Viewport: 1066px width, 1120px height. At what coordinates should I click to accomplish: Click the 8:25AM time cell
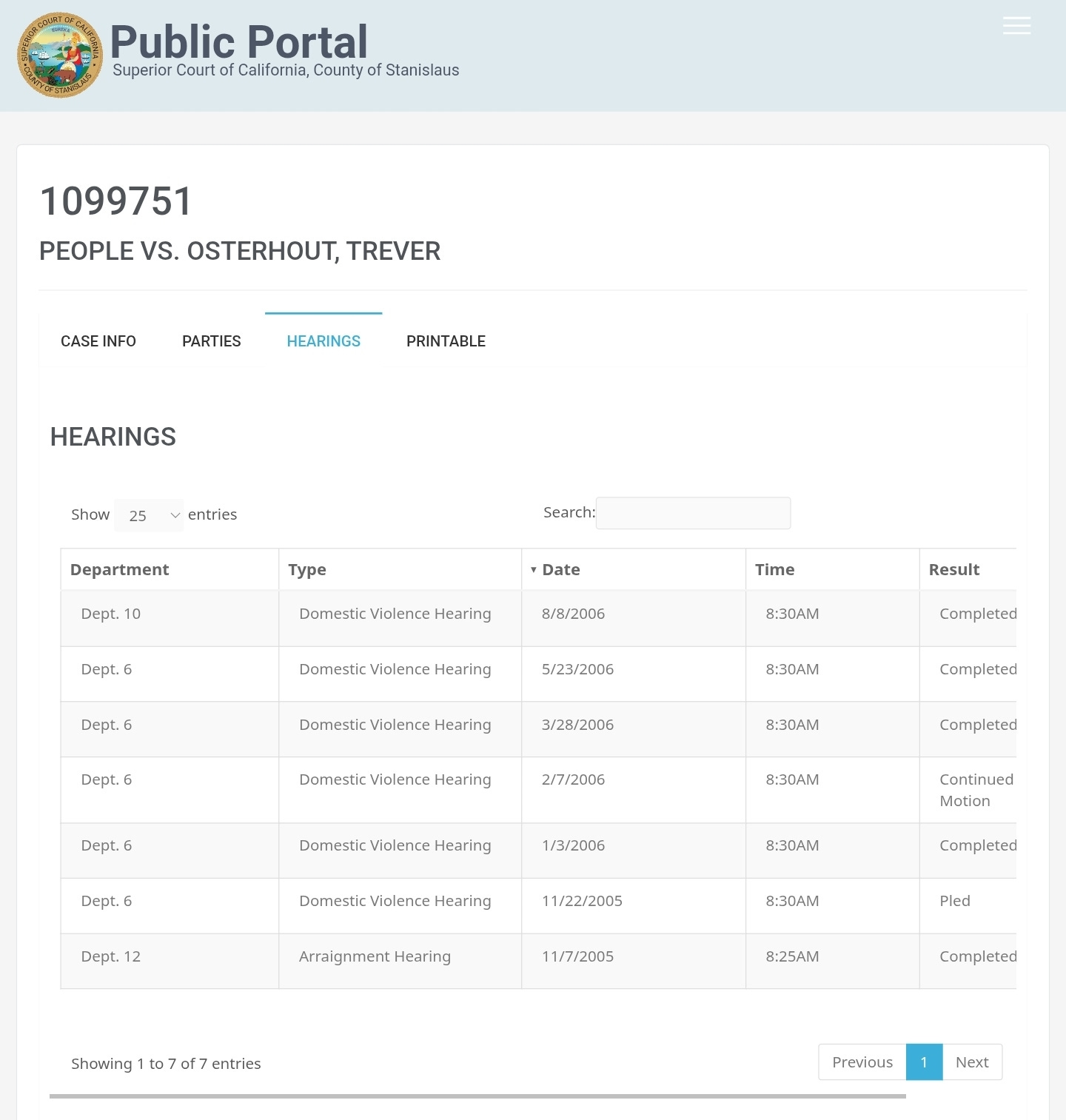pyautogui.click(x=833, y=961)
